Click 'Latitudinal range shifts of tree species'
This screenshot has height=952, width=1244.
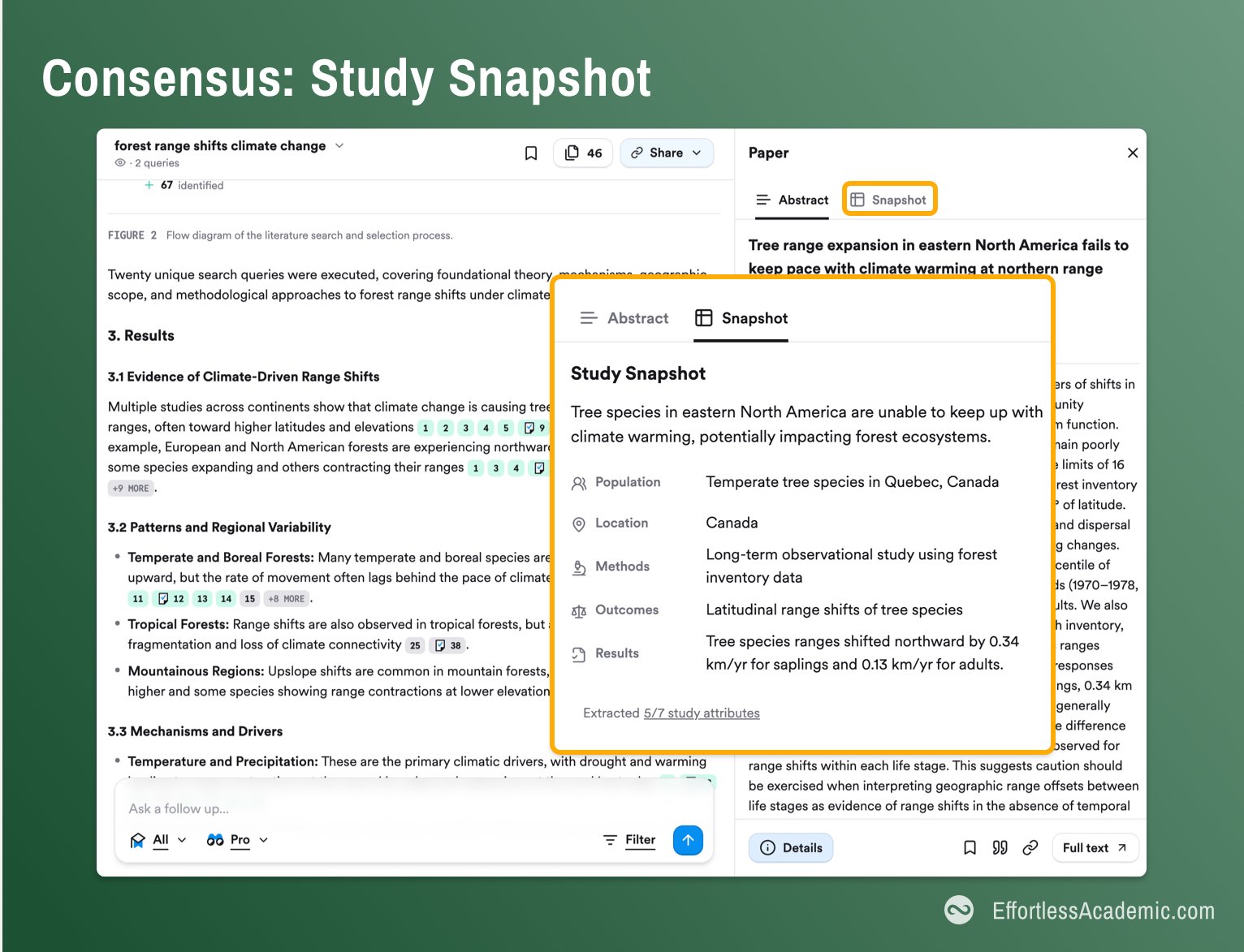[834, 610]
